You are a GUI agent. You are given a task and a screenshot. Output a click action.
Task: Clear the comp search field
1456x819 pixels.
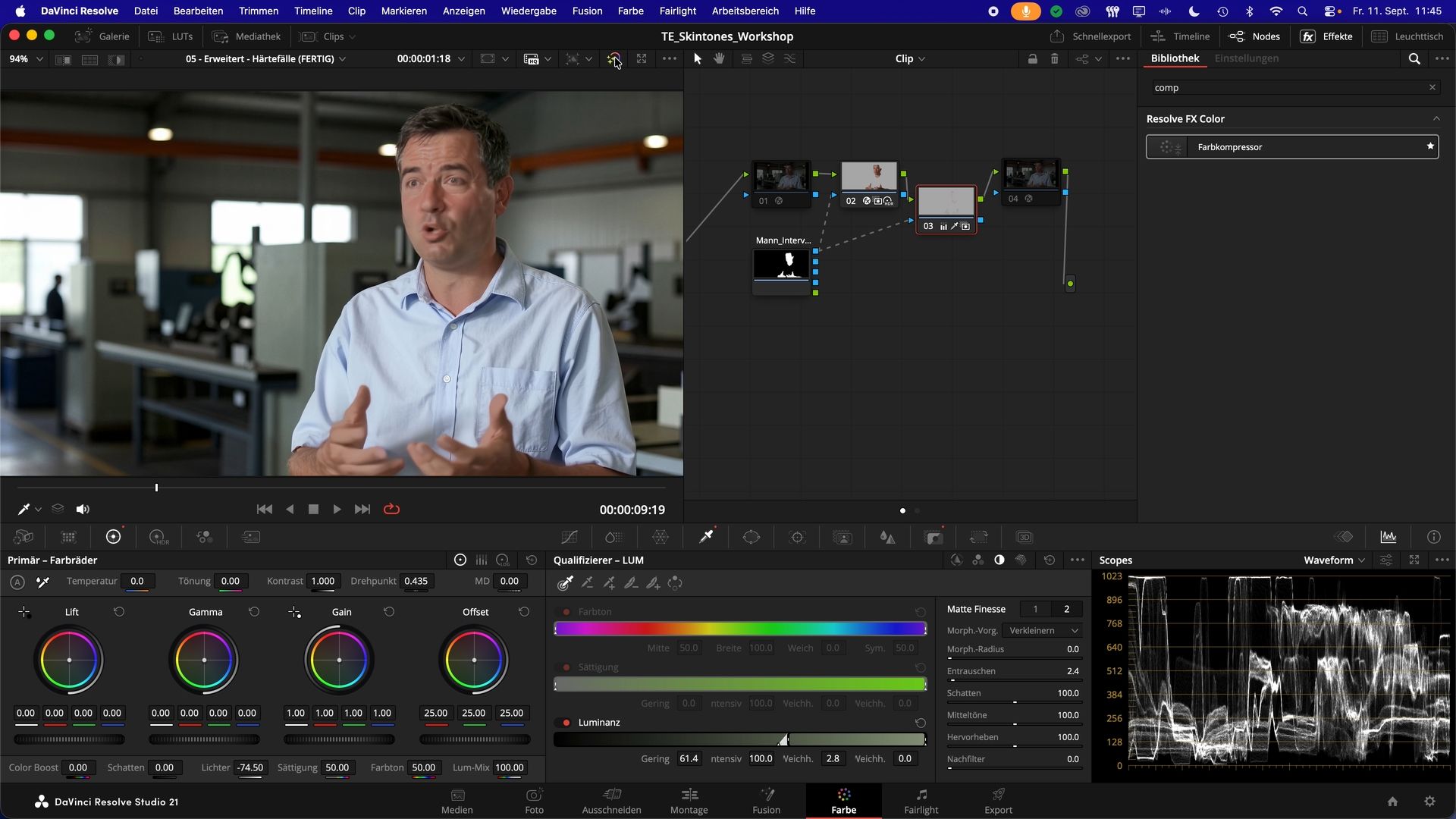[1432, 87]
